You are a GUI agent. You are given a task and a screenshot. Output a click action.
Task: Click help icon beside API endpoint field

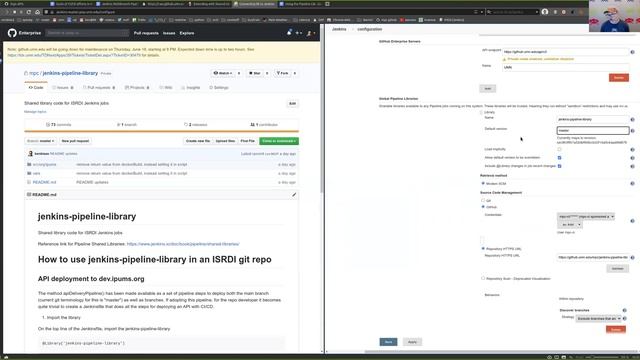(x=632, y=52)
